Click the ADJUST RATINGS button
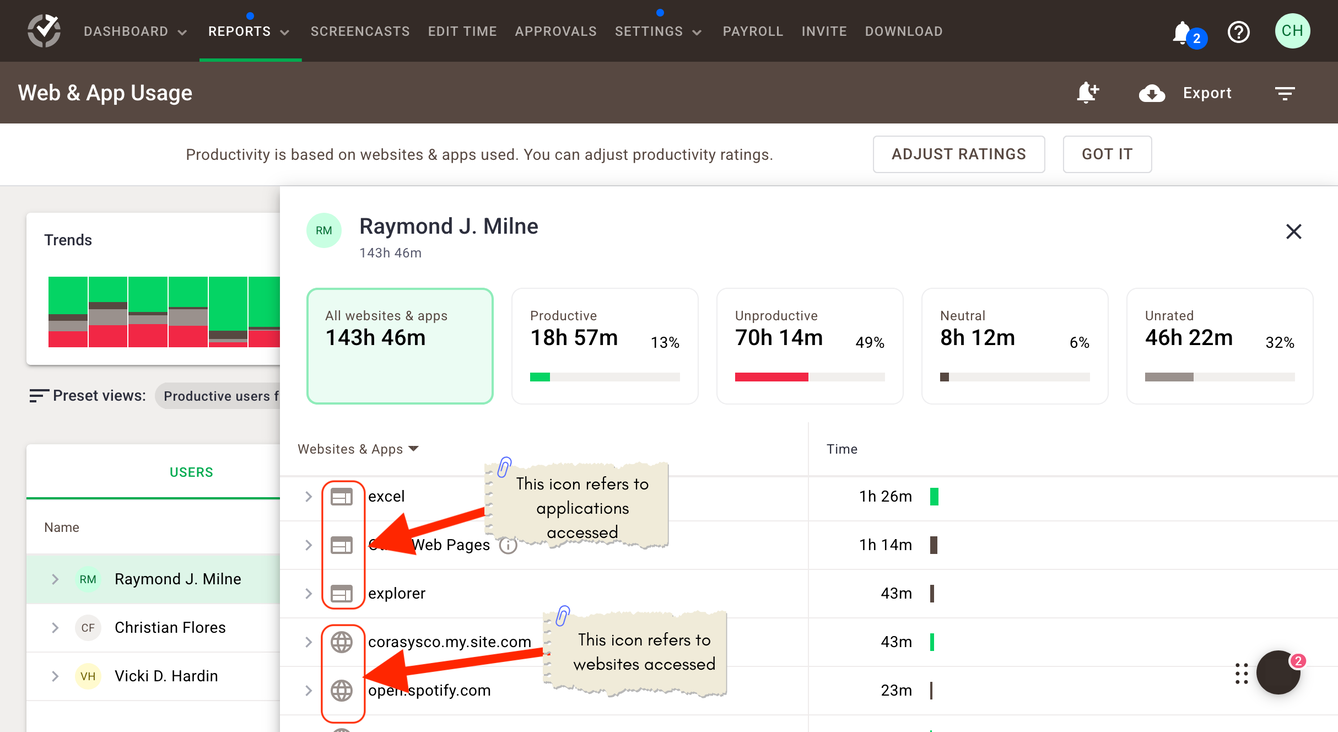Screen dimensions: 1338x732 [x=959, y=154]
